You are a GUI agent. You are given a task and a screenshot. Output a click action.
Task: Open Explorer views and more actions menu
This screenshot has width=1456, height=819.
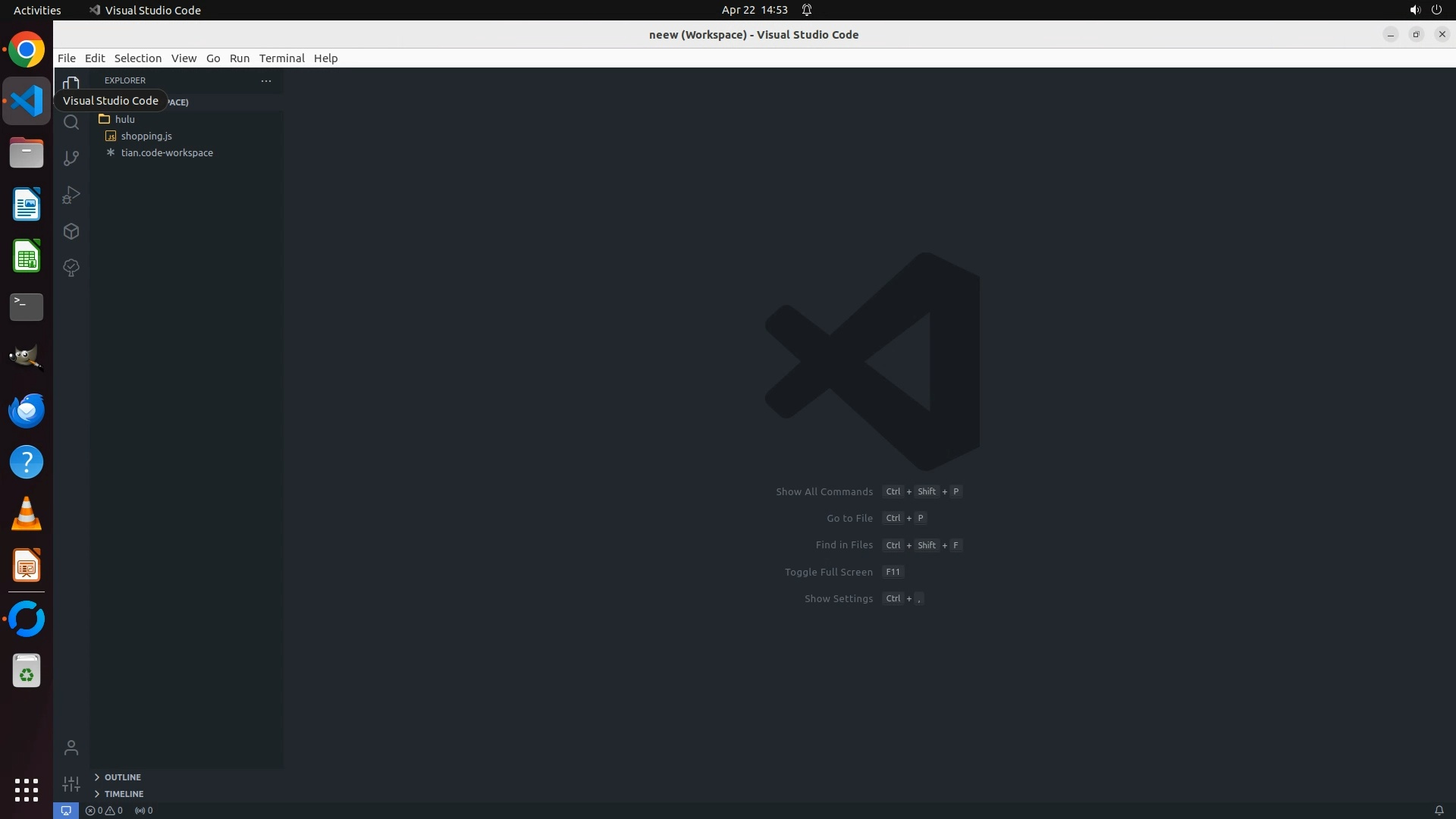(266, 80)
